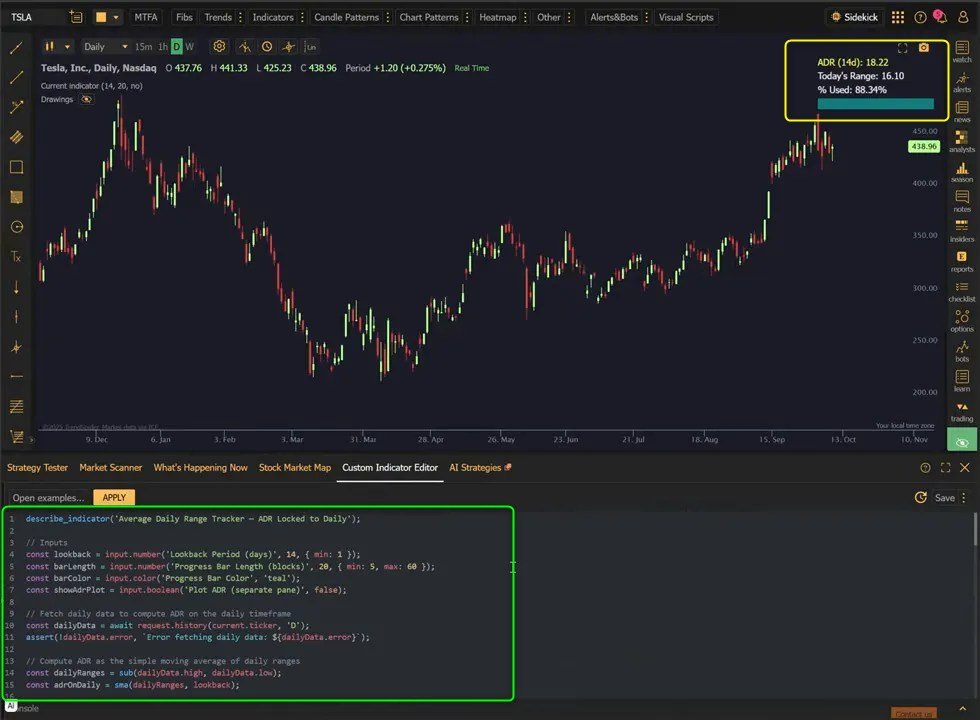Save the custom indicator
The height and width of the screenshot is (720, 980).
pos(944,498)
